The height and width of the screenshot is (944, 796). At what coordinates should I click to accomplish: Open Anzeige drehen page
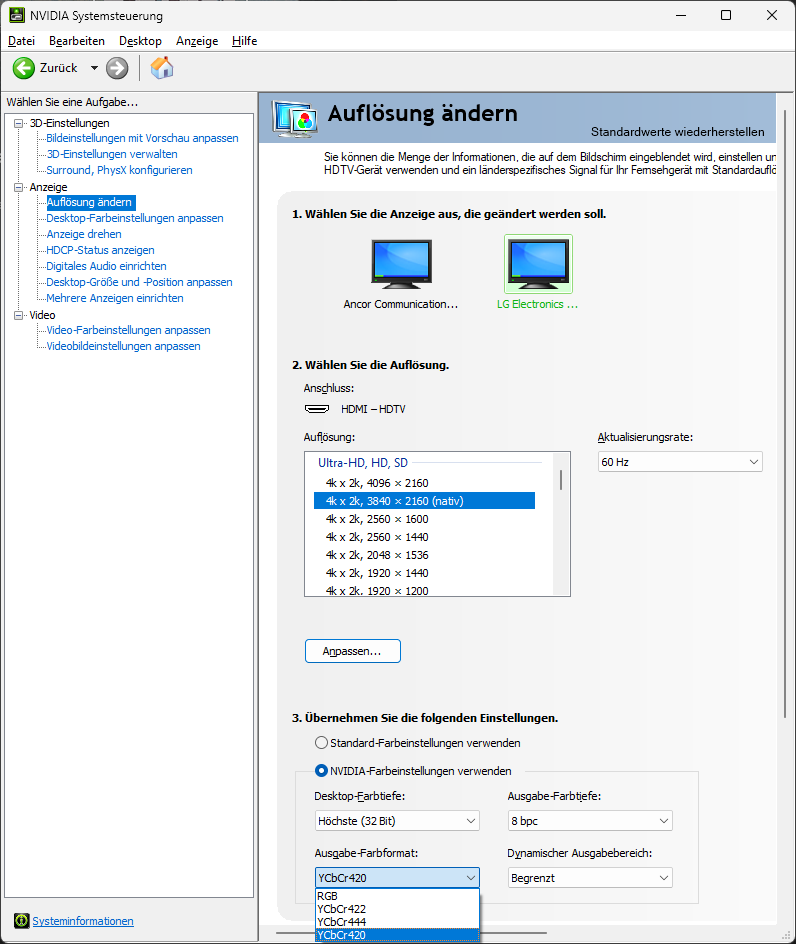(x=84, y=234)
